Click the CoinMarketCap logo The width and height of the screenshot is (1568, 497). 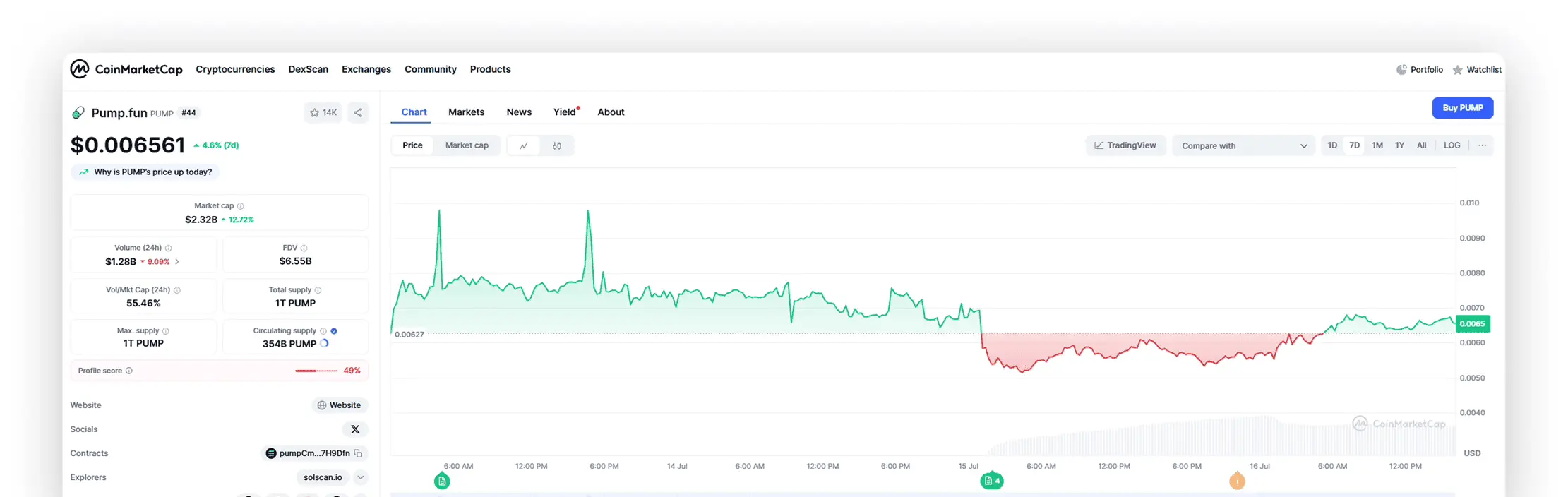tap(126, 69)
